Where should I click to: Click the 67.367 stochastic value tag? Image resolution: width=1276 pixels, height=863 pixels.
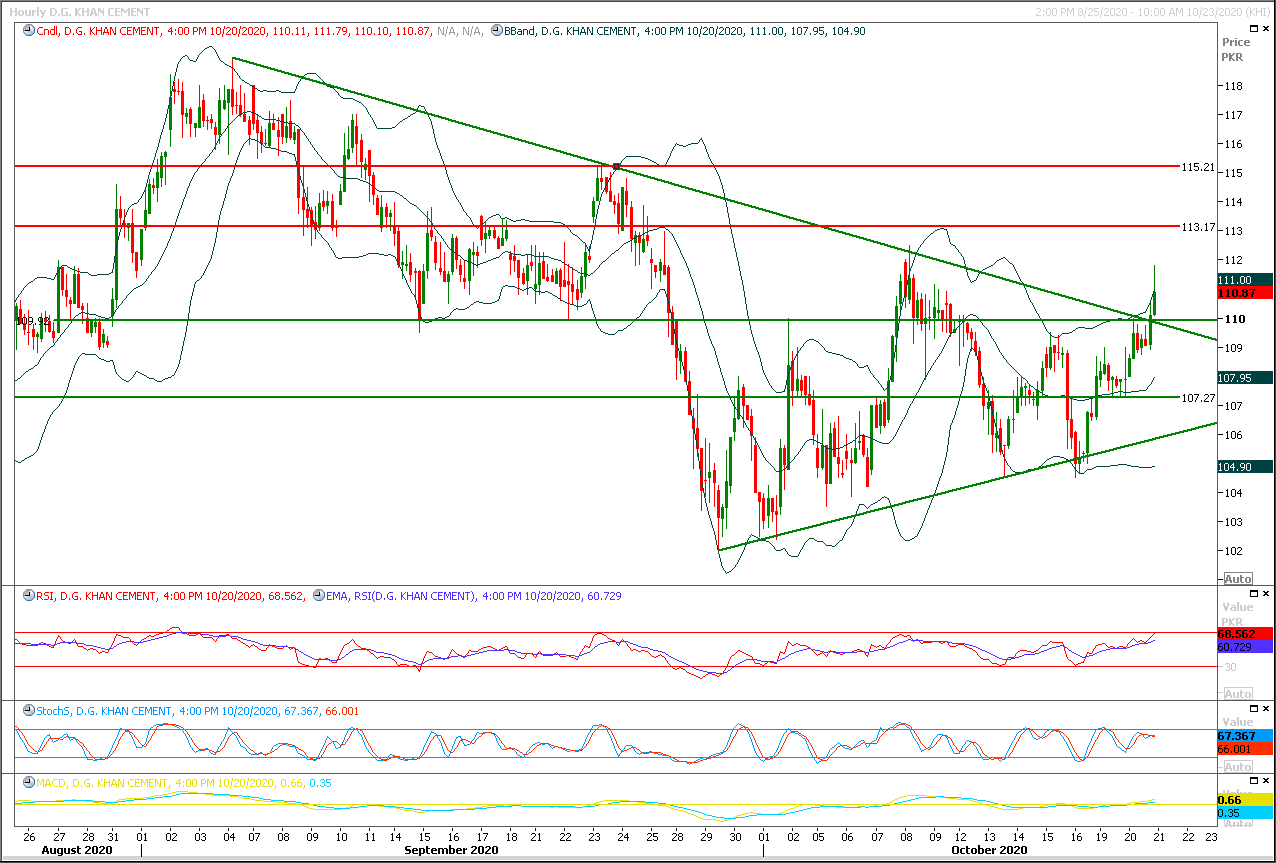tap(1244, 735)
